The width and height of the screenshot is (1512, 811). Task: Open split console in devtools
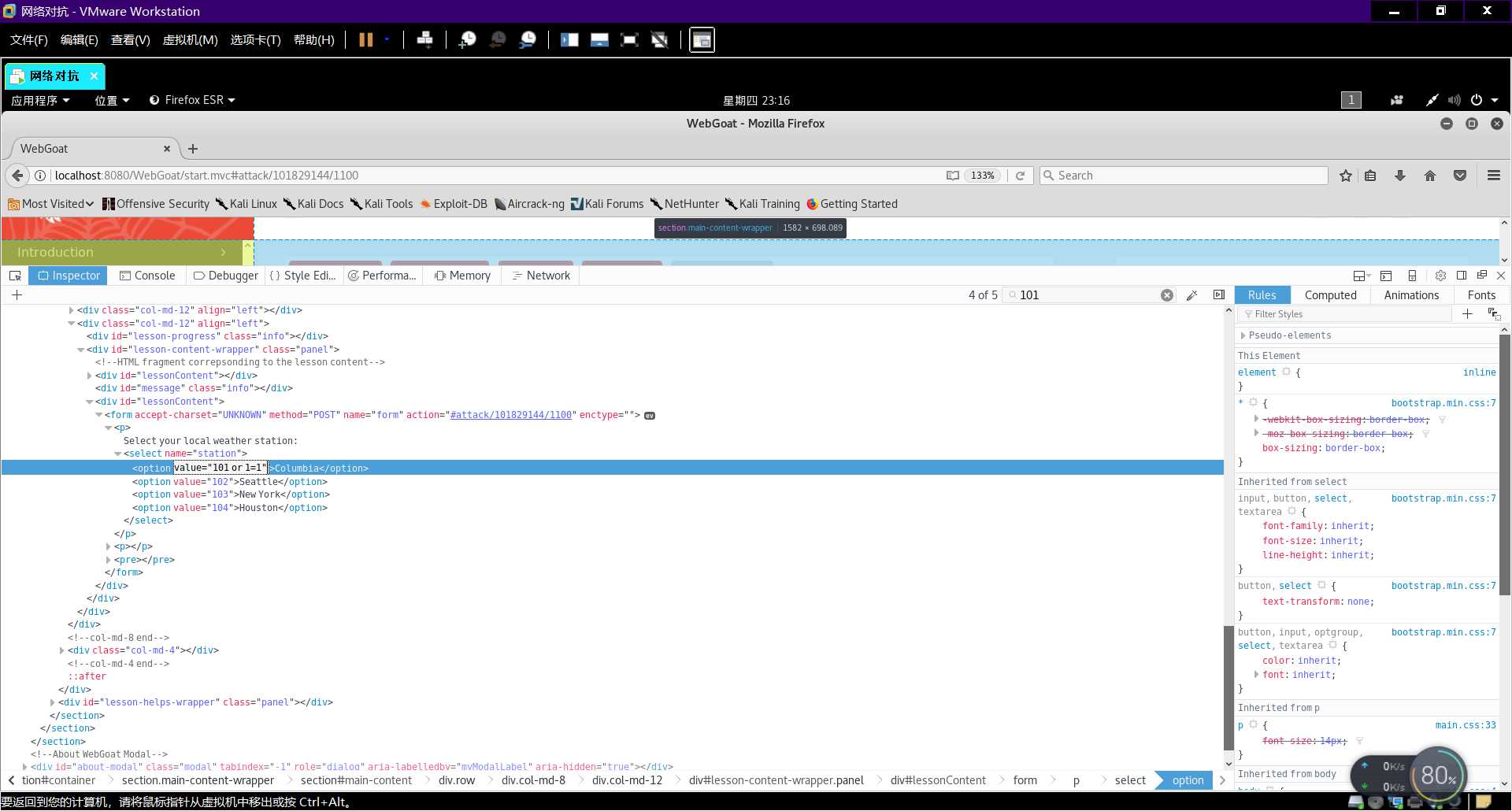pos(1386,276)
